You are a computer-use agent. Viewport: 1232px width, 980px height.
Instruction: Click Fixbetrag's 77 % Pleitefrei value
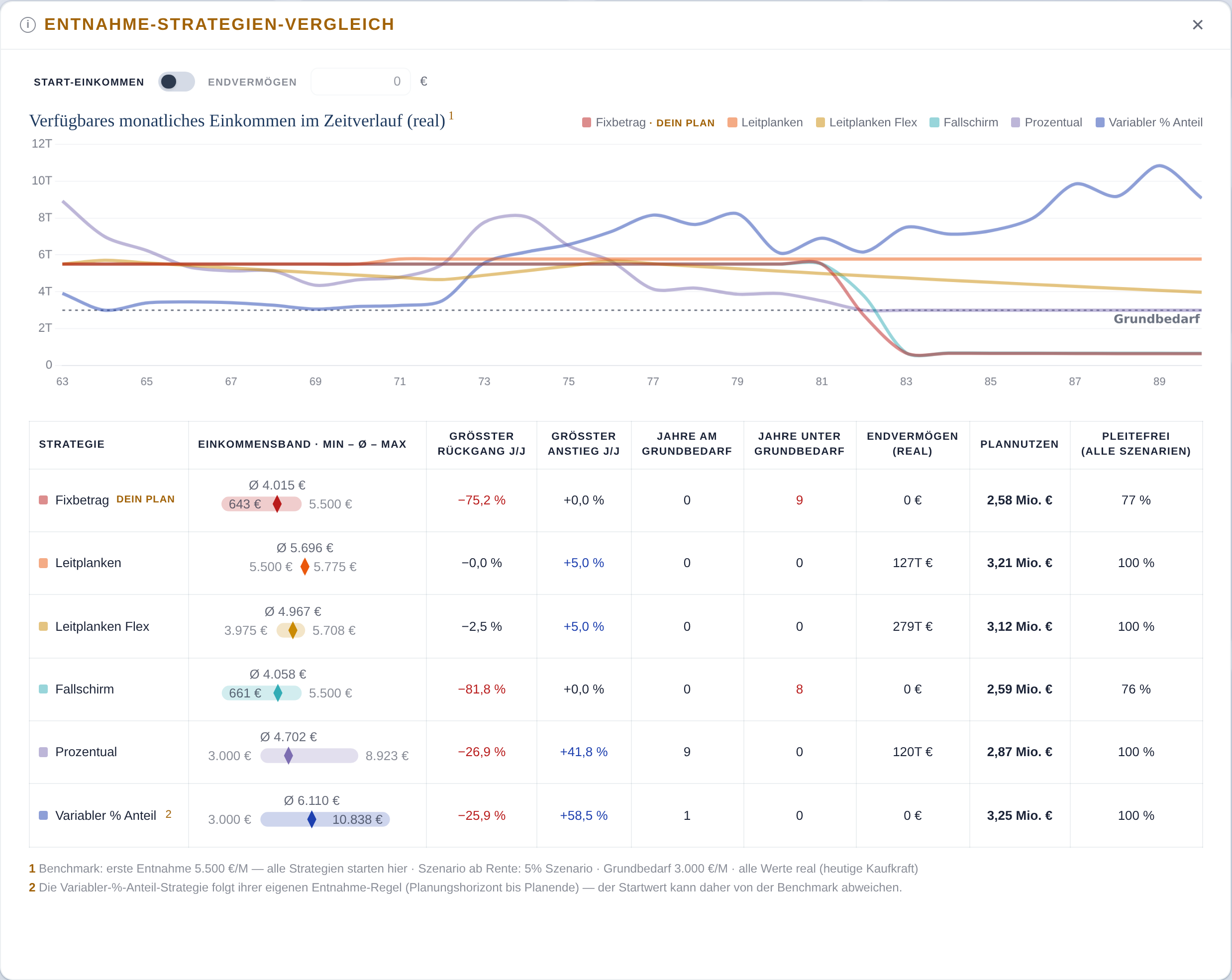[x=1136, y=500]
